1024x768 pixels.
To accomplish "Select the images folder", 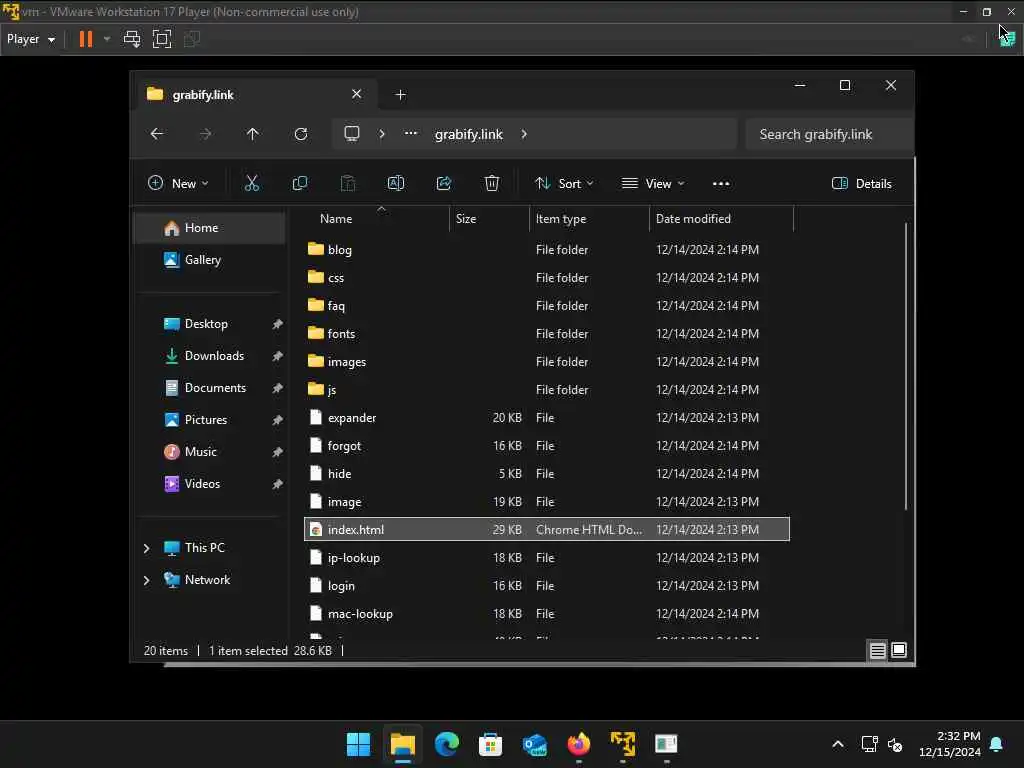I will tap(547, 362).
